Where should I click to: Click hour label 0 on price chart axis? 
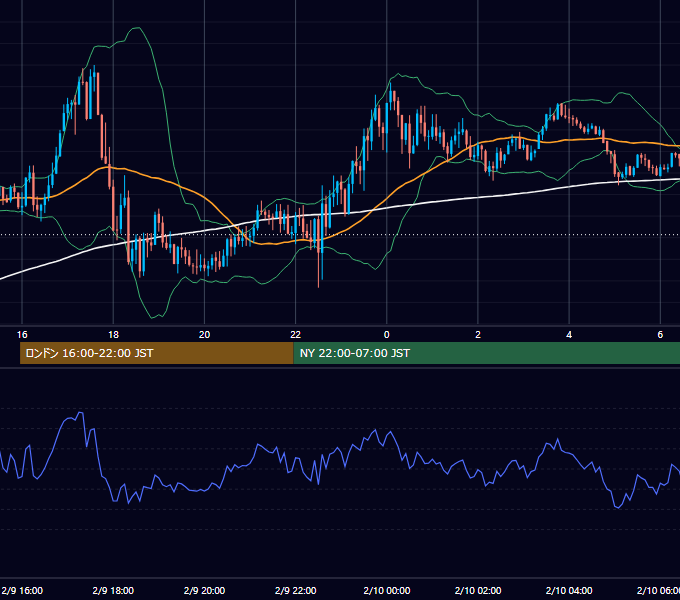tap(387, 335)
